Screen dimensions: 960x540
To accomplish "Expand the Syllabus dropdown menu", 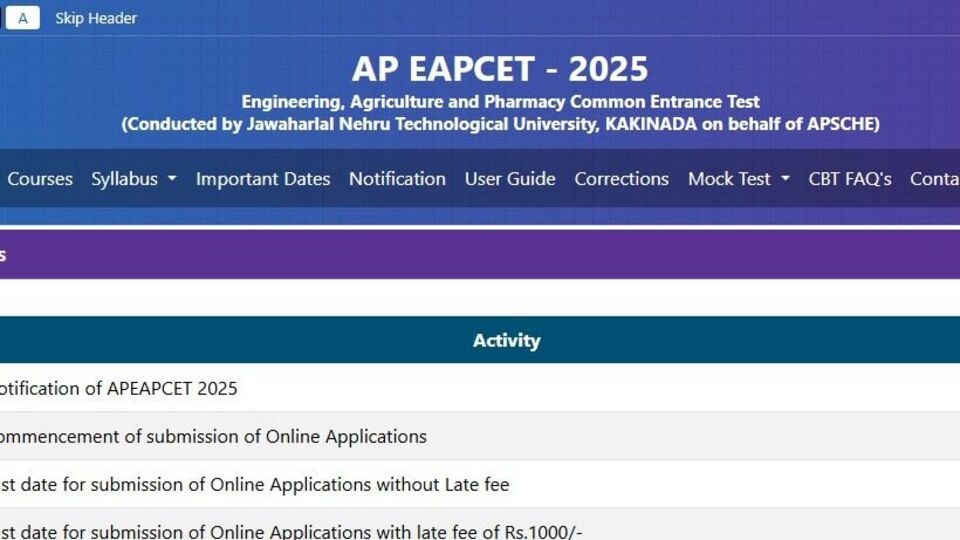I will pos(134,179).
